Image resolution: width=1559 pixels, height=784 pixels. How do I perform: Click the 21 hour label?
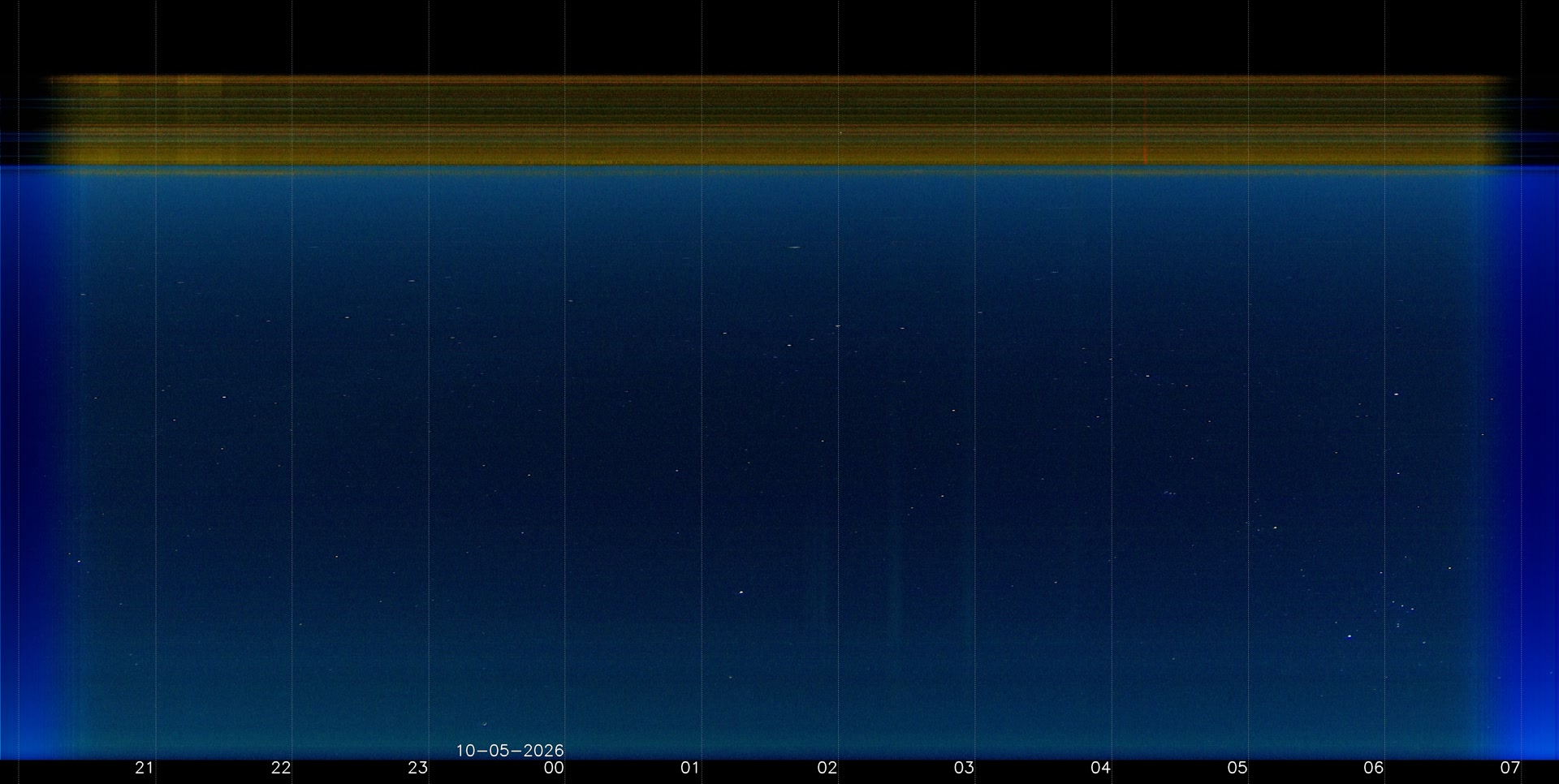[x=145, y=768]
